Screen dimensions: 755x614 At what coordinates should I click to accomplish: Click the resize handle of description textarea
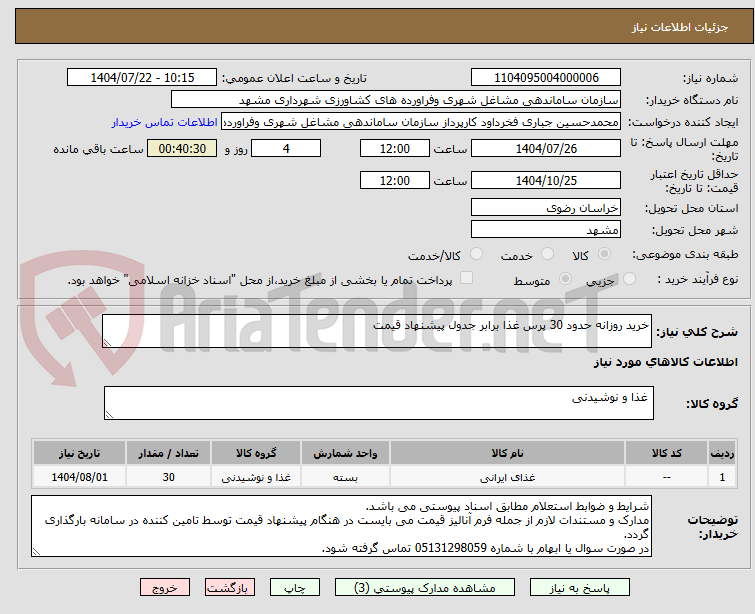(107, 343)
